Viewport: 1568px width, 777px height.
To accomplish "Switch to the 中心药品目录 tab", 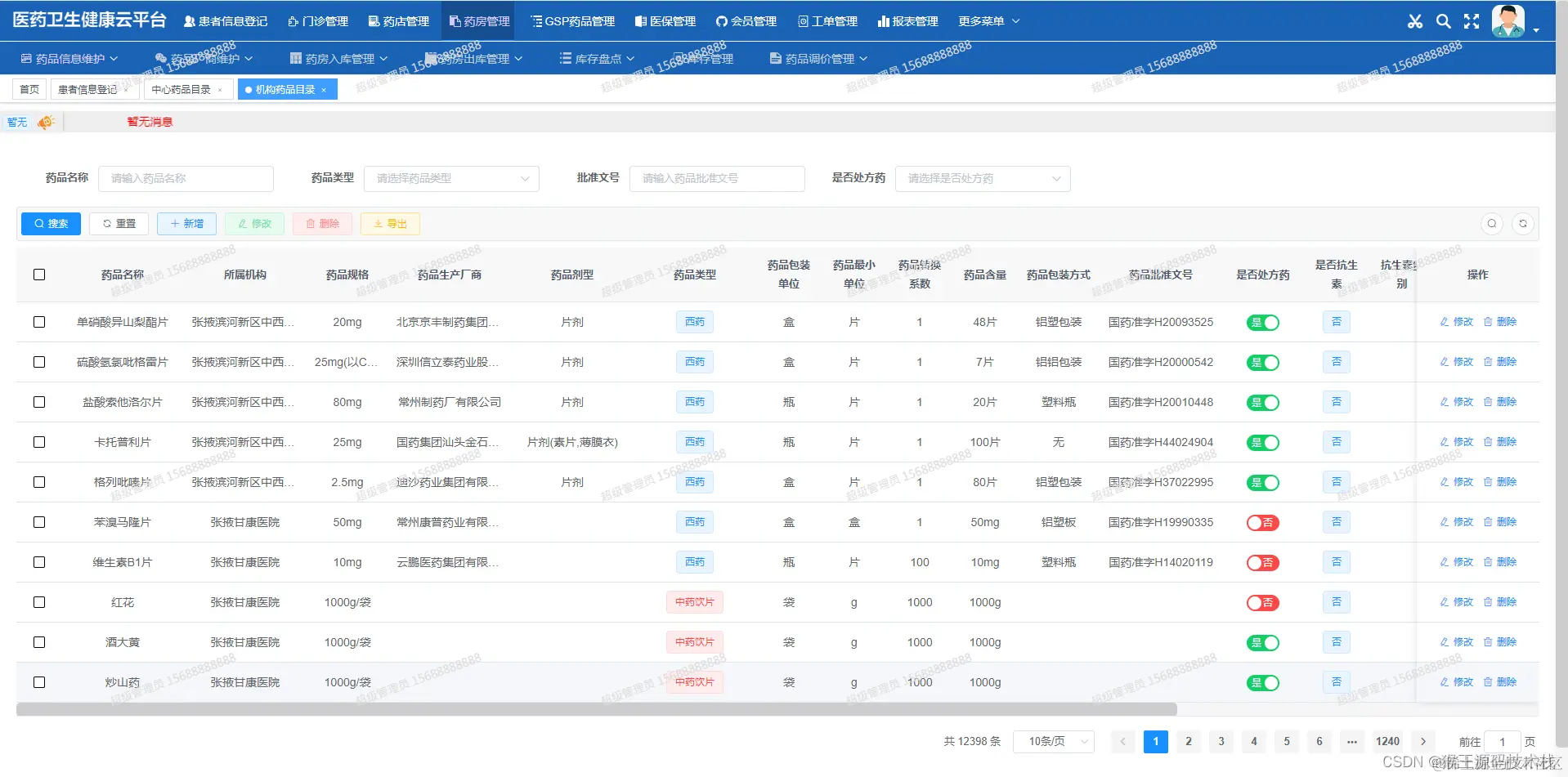I will [x=183, y=89].
